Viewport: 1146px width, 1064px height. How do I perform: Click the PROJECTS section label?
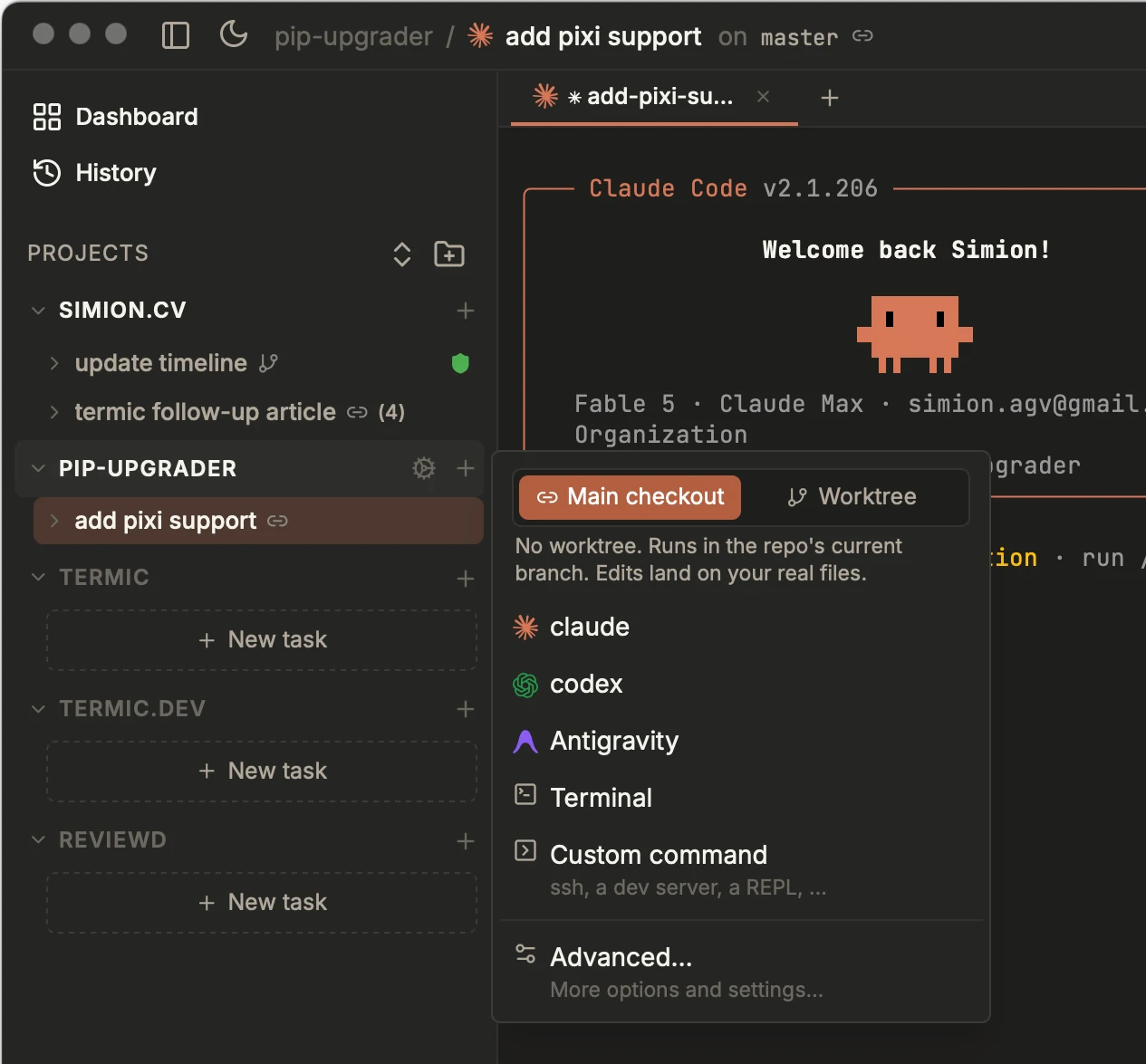click(x=88, y=254)
